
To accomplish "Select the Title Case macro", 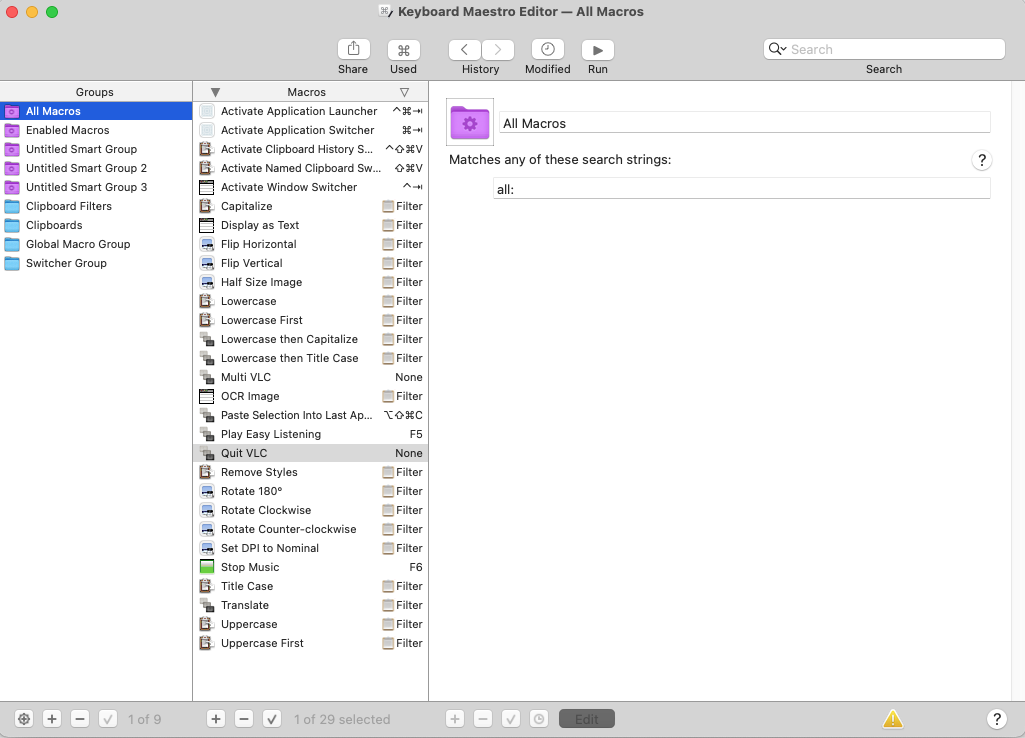I will (x=311, y=585).
